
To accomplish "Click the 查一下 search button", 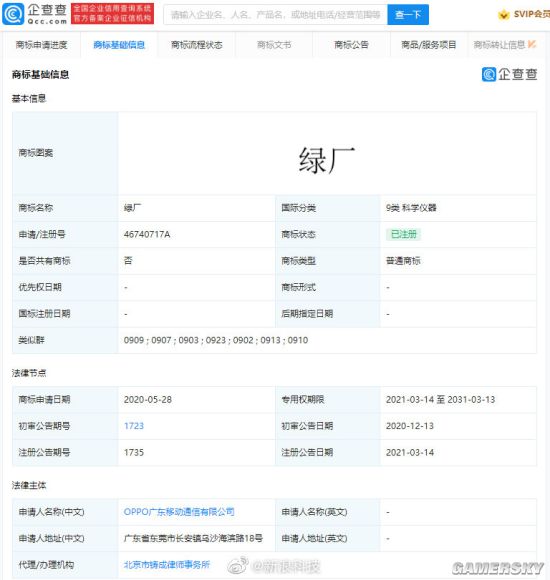I will click(x=408, y=15).
